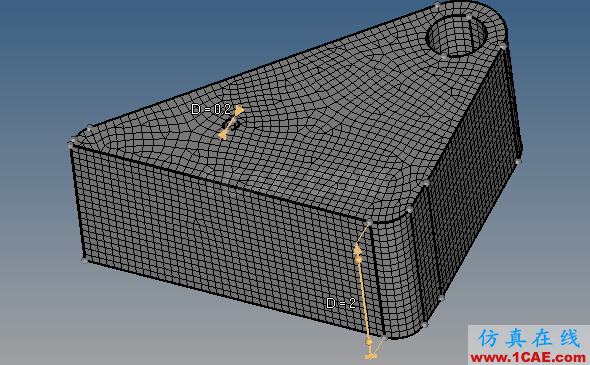Pick fixed point on the right side's far edge

click(519, 162)
